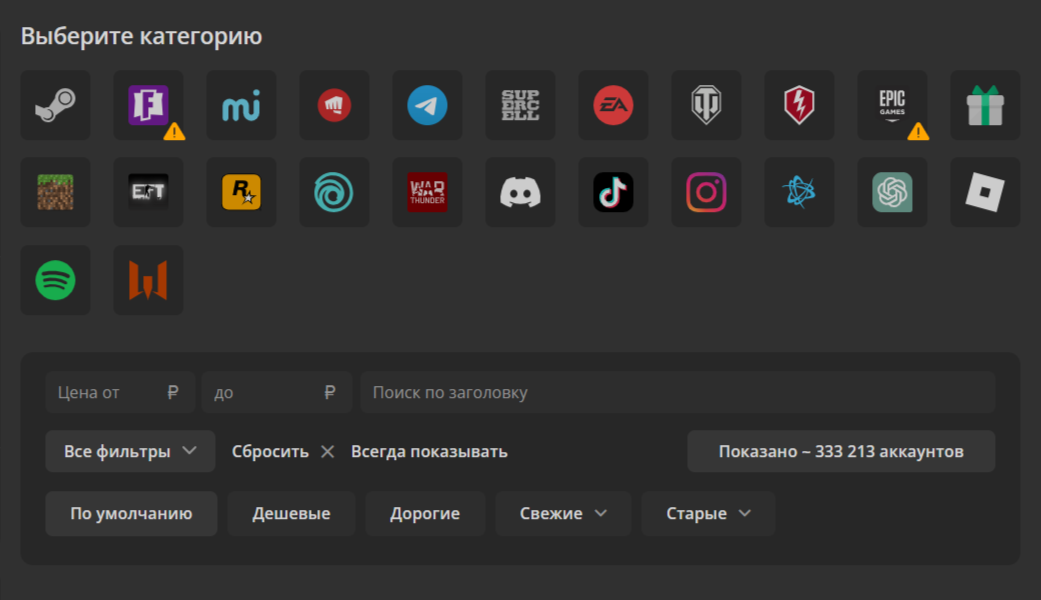Choose the Supercell category icon

[x=520, y=105]
